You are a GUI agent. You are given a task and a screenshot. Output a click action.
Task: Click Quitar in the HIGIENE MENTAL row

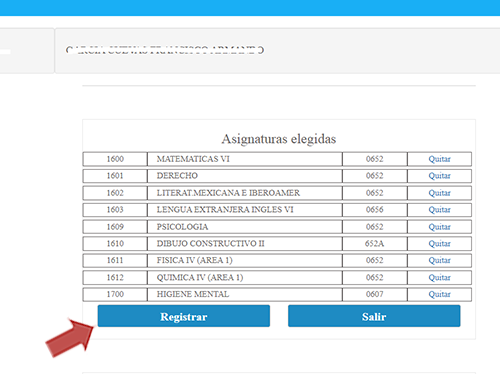coord(439,294)
